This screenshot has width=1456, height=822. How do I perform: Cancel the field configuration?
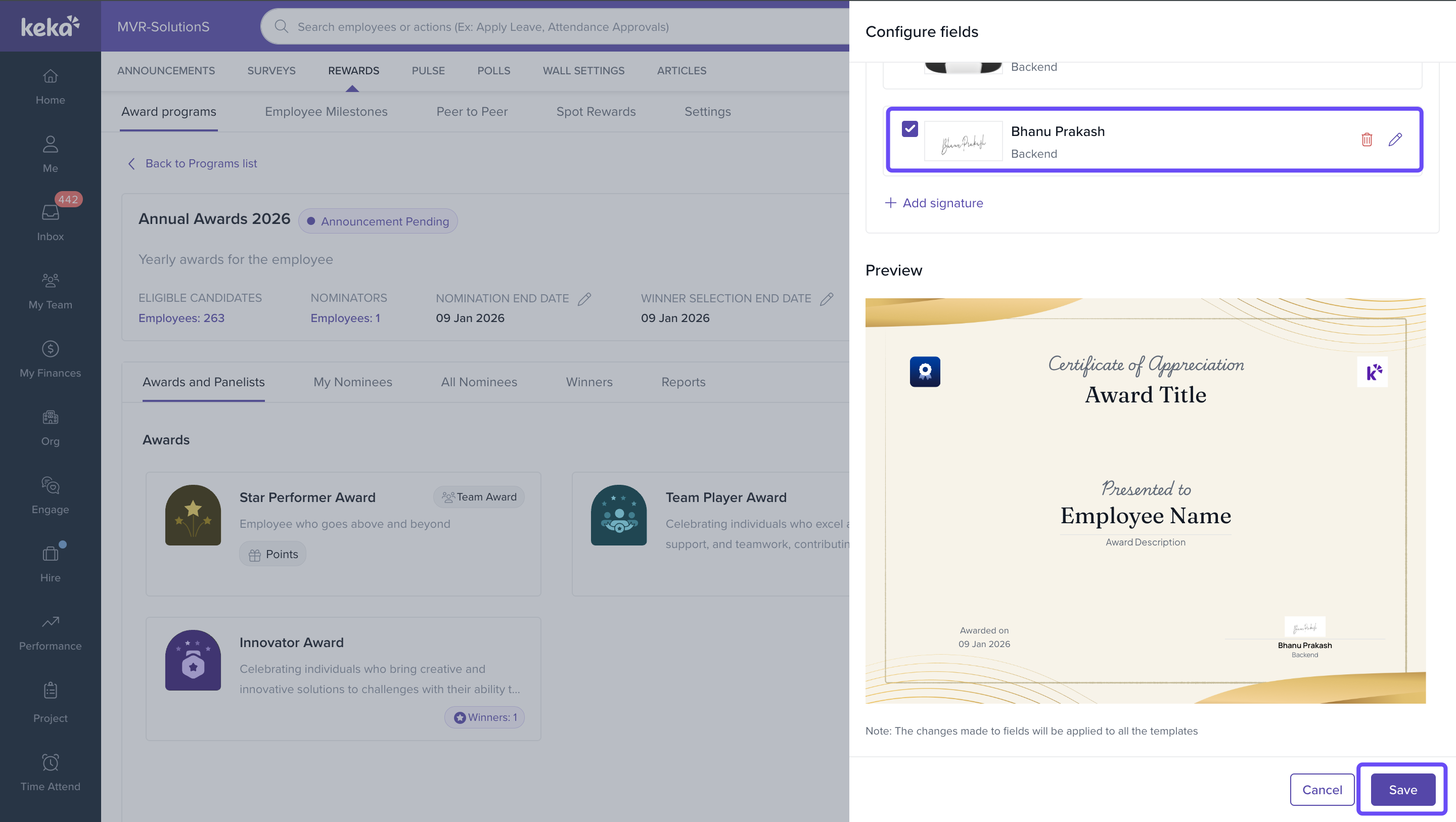(x=1322, y=789)
